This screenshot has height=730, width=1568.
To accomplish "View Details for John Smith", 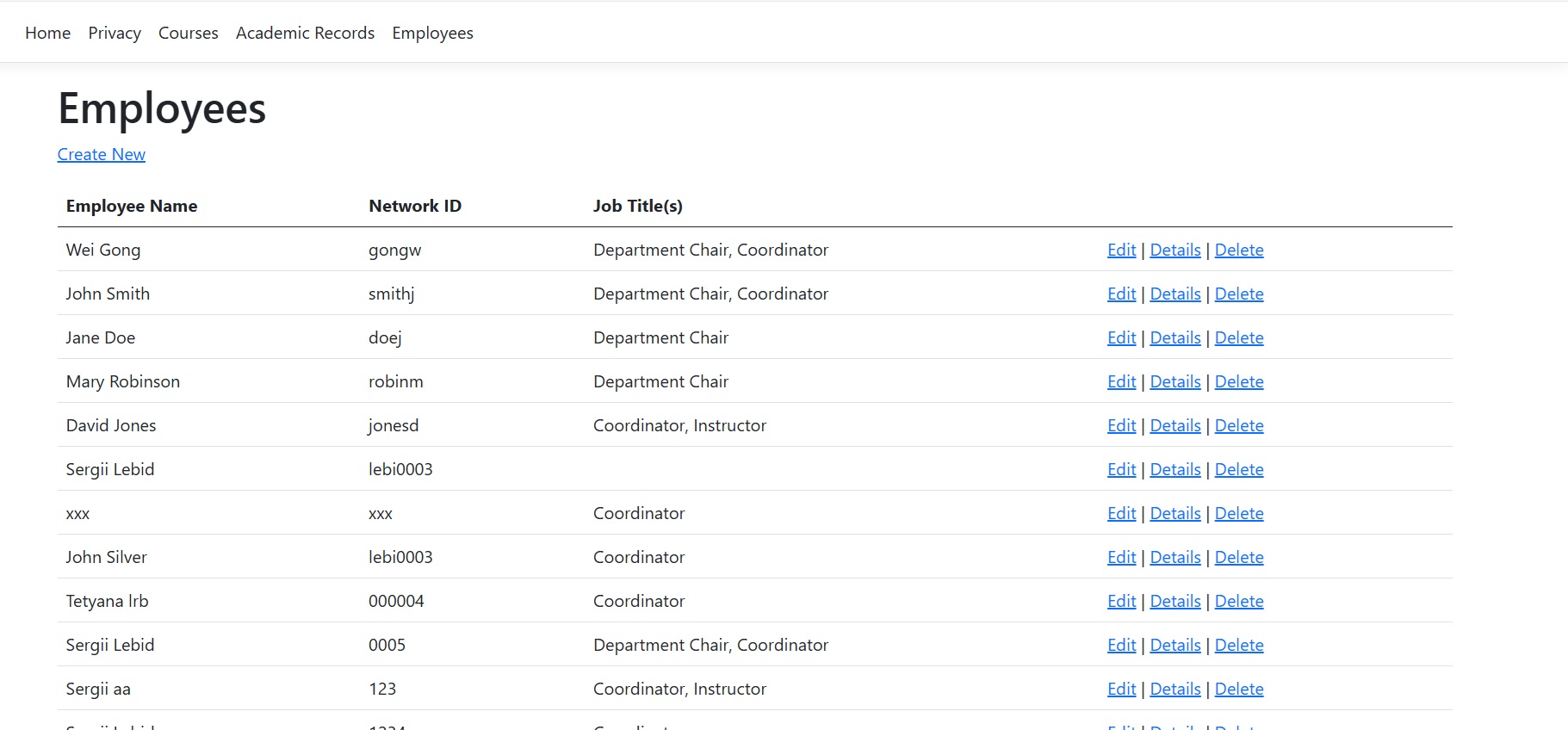I will (x=1174, y=294).
